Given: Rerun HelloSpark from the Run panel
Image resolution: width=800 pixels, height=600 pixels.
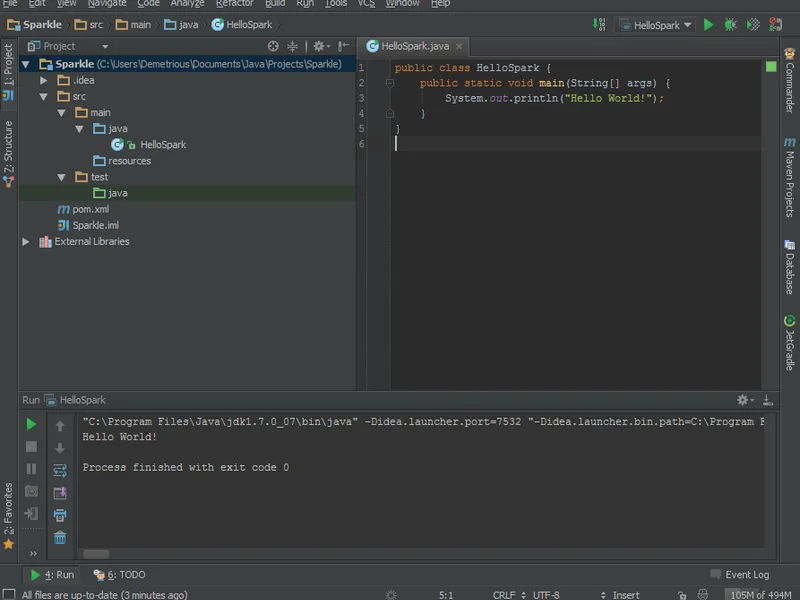Looking at the screenshot, I should (32, 425).
